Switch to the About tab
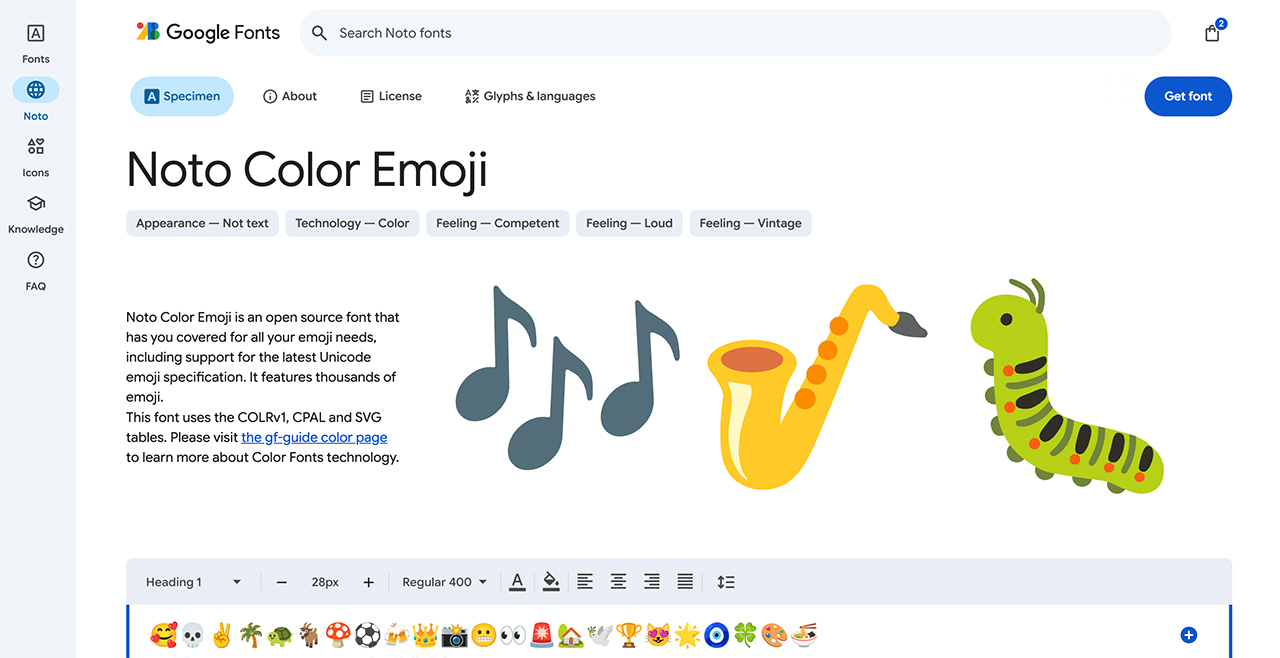The height and width of the screenshot is (658, 1280). [290, 96]
